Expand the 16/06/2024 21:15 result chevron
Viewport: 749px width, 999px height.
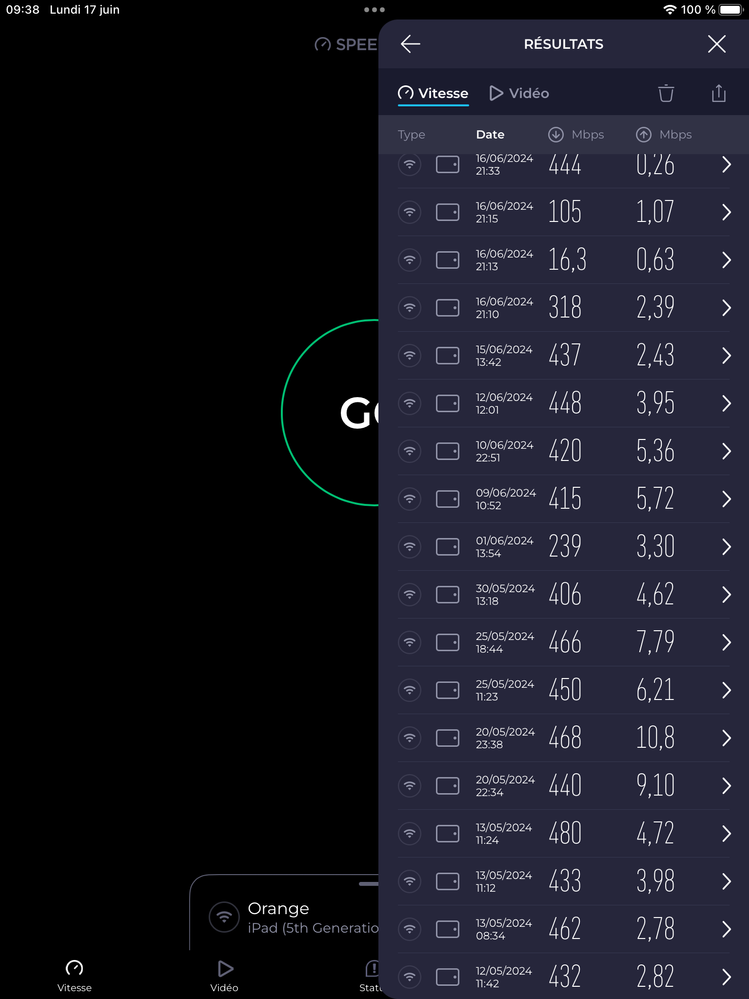pyautogui.click(x=726, y=212)
